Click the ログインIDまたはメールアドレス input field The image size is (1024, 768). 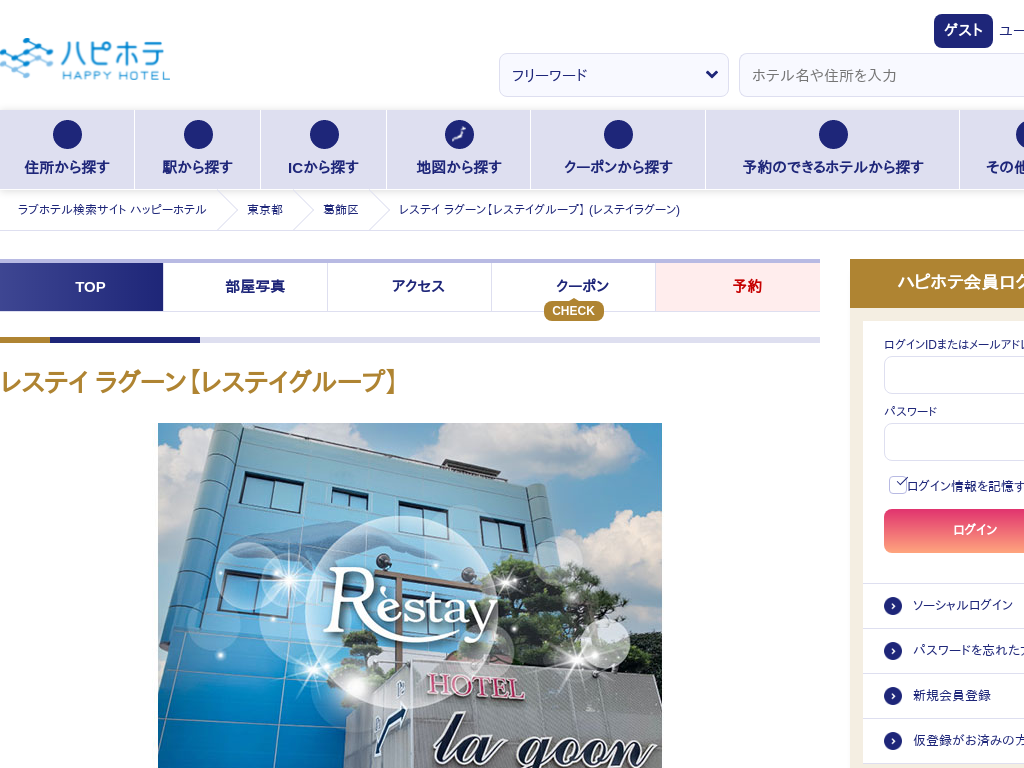[x=954, y=375]
